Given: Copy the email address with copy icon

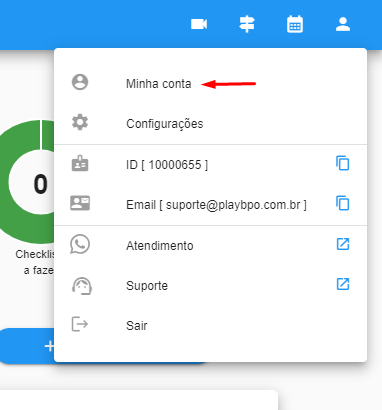Looking at the screenshot, I should coord(343,203).
